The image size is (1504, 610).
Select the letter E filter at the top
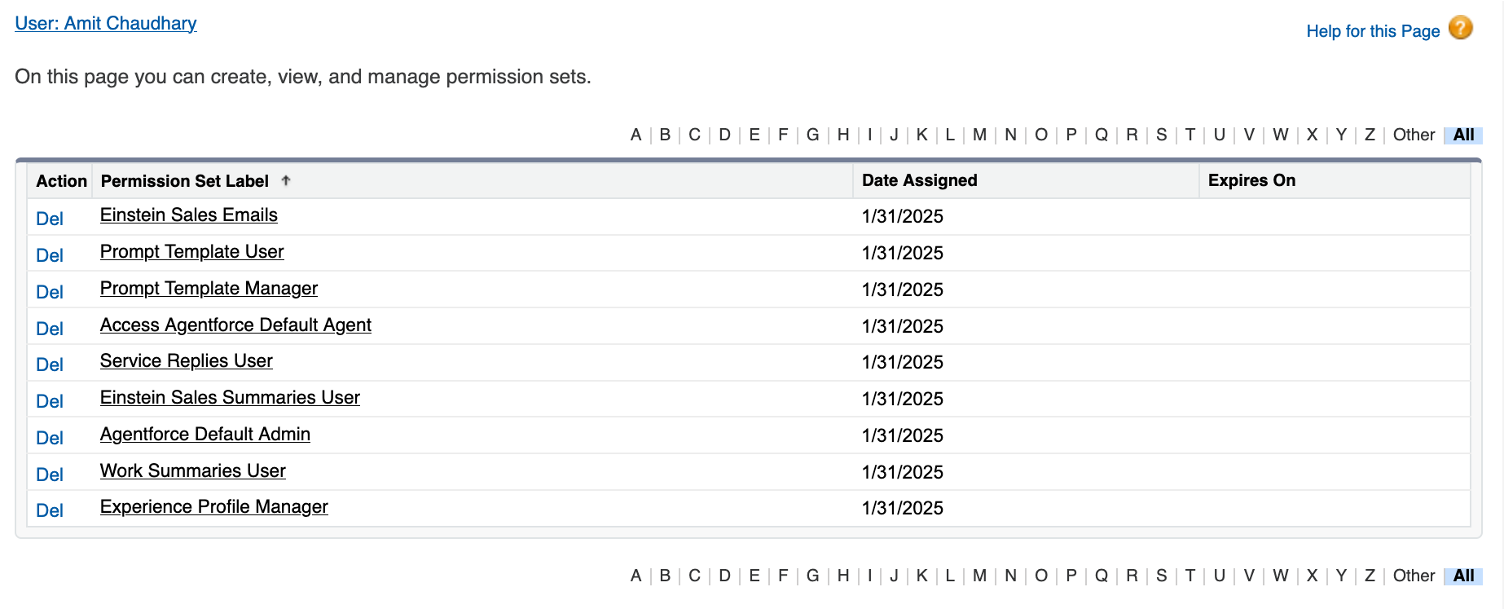[753, 134]
